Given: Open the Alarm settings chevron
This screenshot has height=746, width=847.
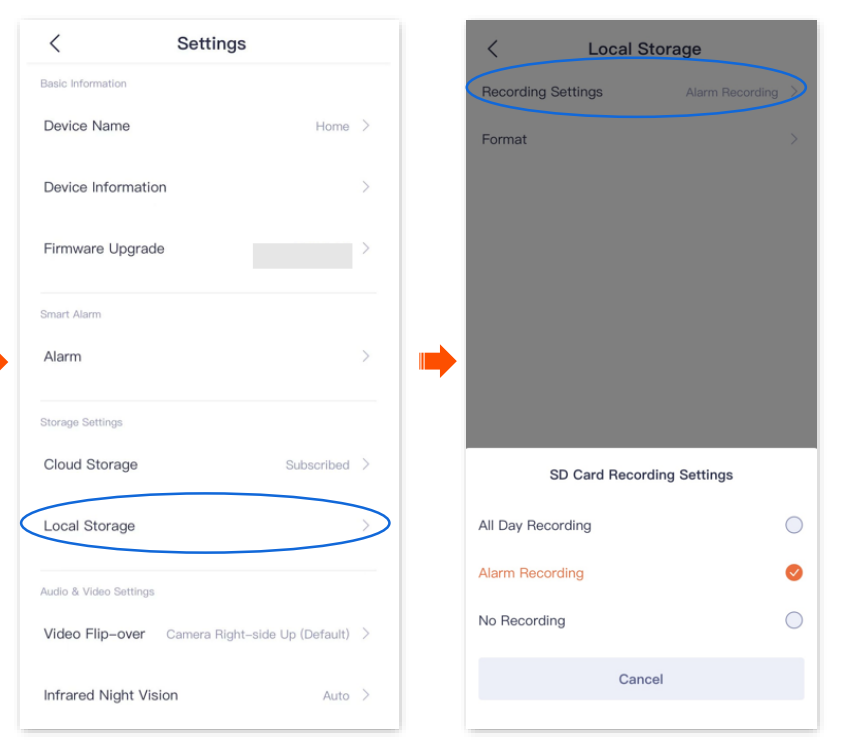Looking at the screenshot, I should coord(366,356).
